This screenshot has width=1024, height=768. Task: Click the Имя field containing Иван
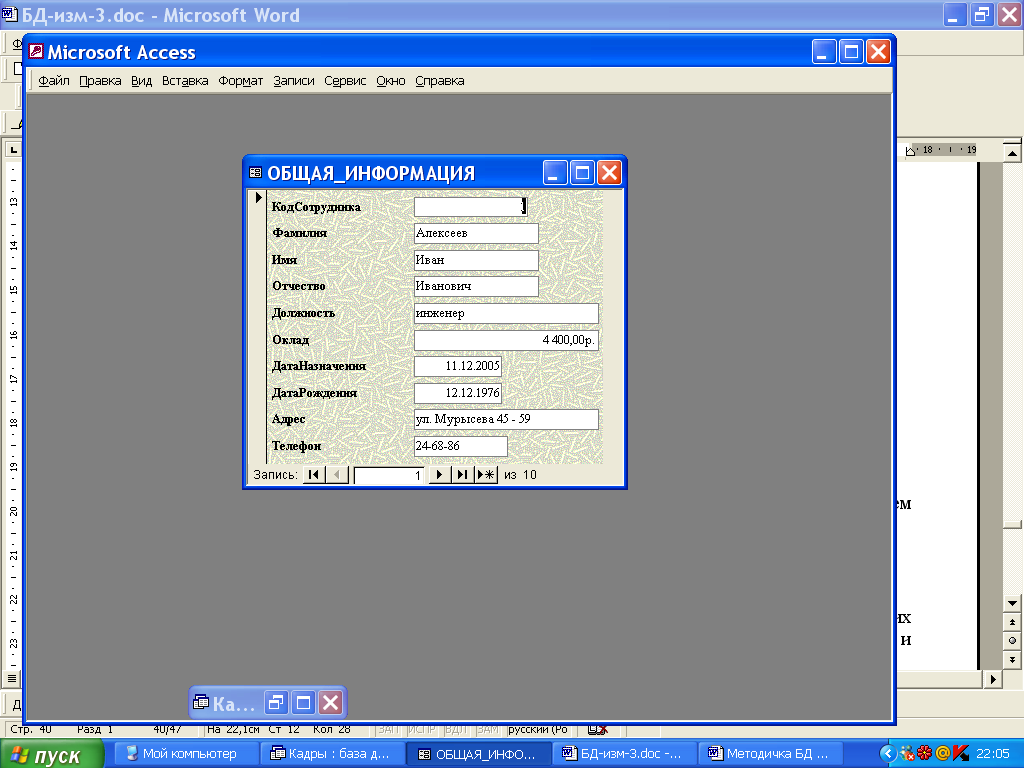476,260
